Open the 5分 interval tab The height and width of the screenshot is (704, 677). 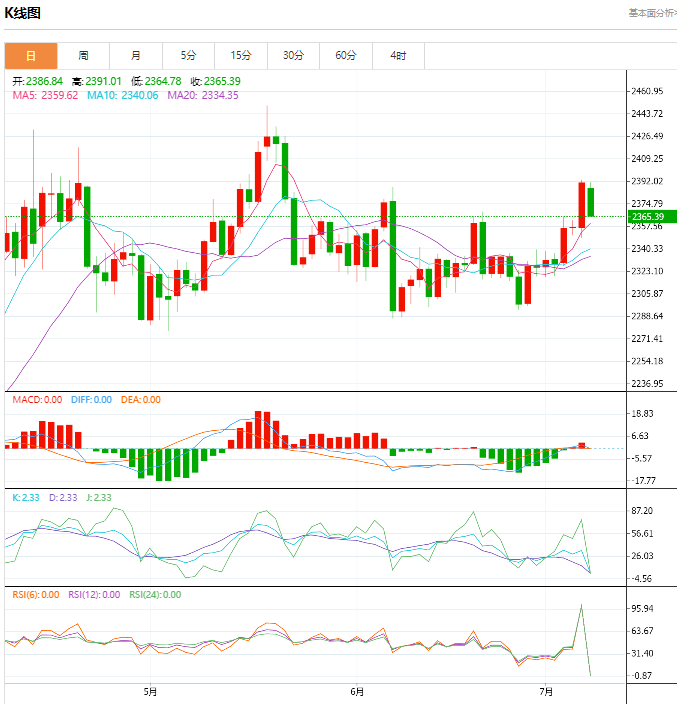[189, 56]
